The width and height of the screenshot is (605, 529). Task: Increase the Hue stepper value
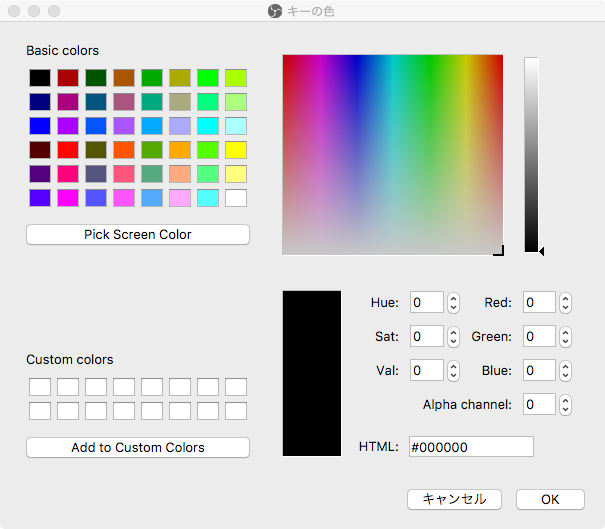(453, 298)
